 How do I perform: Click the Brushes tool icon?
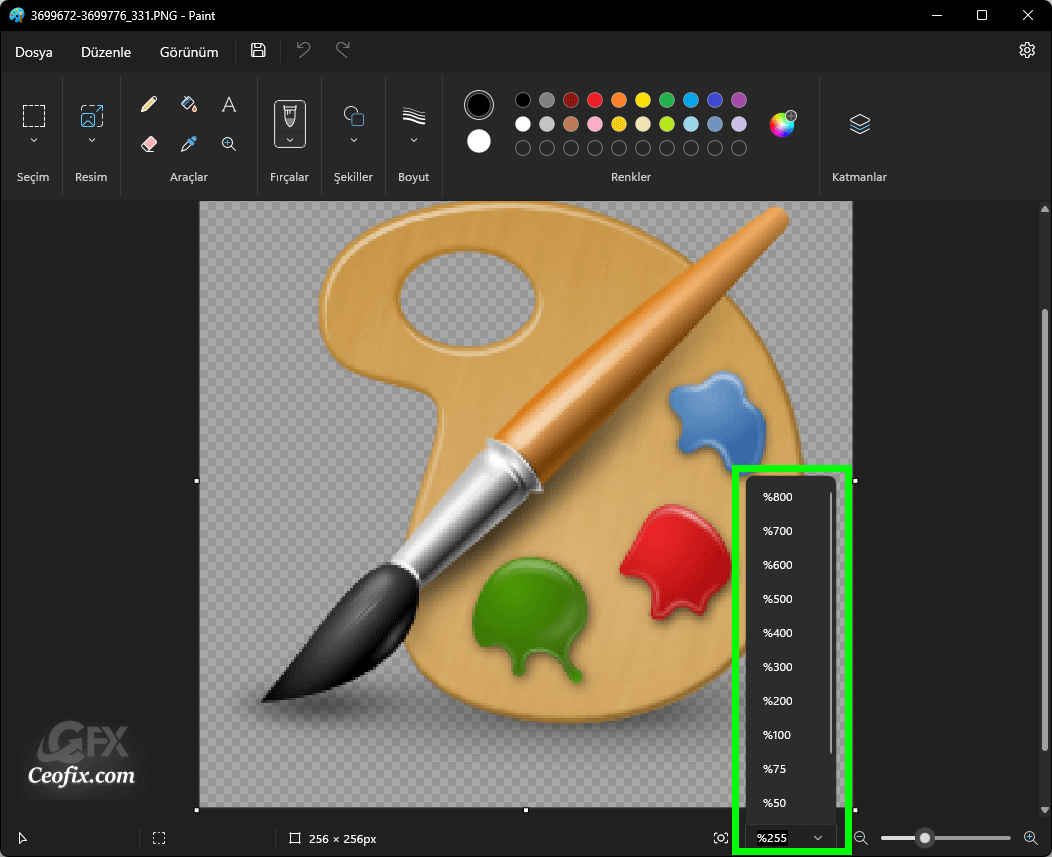click(290, 115)
